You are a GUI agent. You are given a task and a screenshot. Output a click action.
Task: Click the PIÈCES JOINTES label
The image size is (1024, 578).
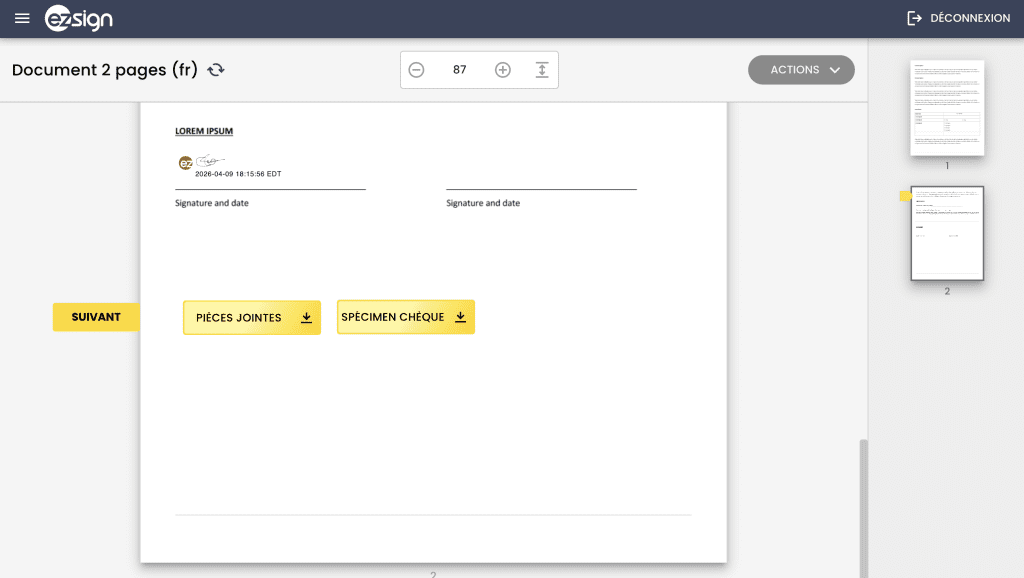[239, 318]
